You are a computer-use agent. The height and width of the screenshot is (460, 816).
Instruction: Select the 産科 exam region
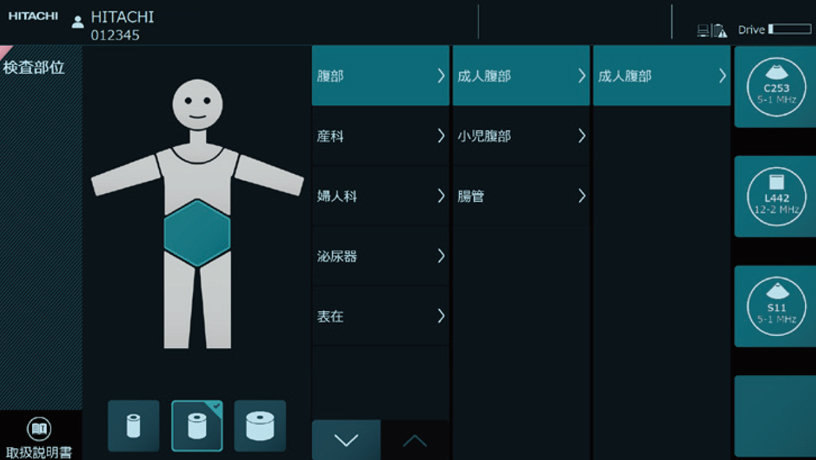380,136
